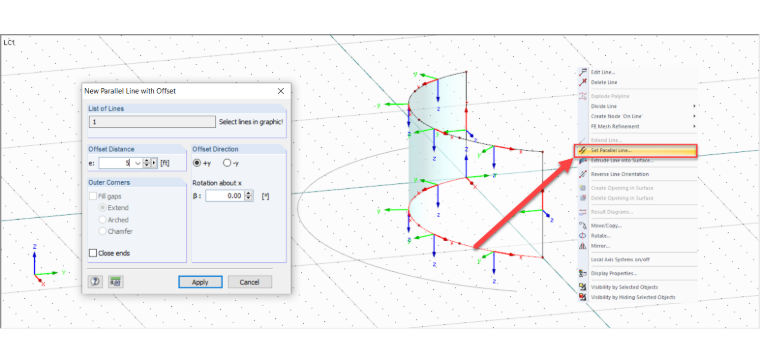The height and width of the screenshot is (363, 760).
Task: Click the 'Offset Direction' section header
Action: (x=215, y=149)
